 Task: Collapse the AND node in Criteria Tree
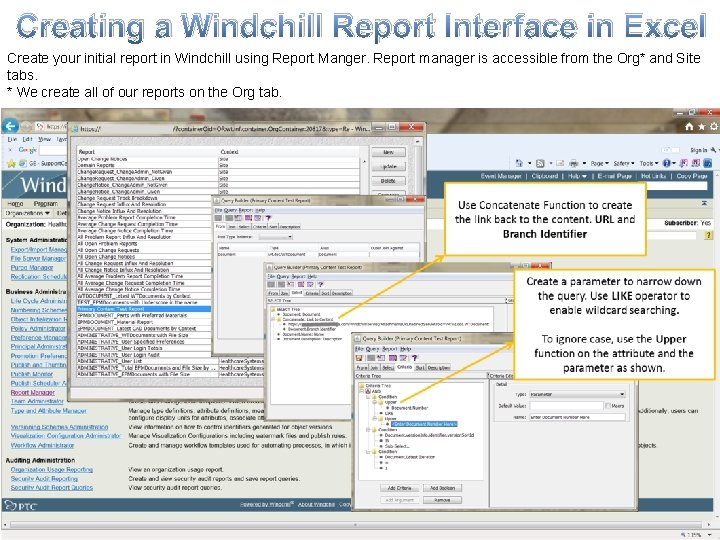tap(362, 391)
